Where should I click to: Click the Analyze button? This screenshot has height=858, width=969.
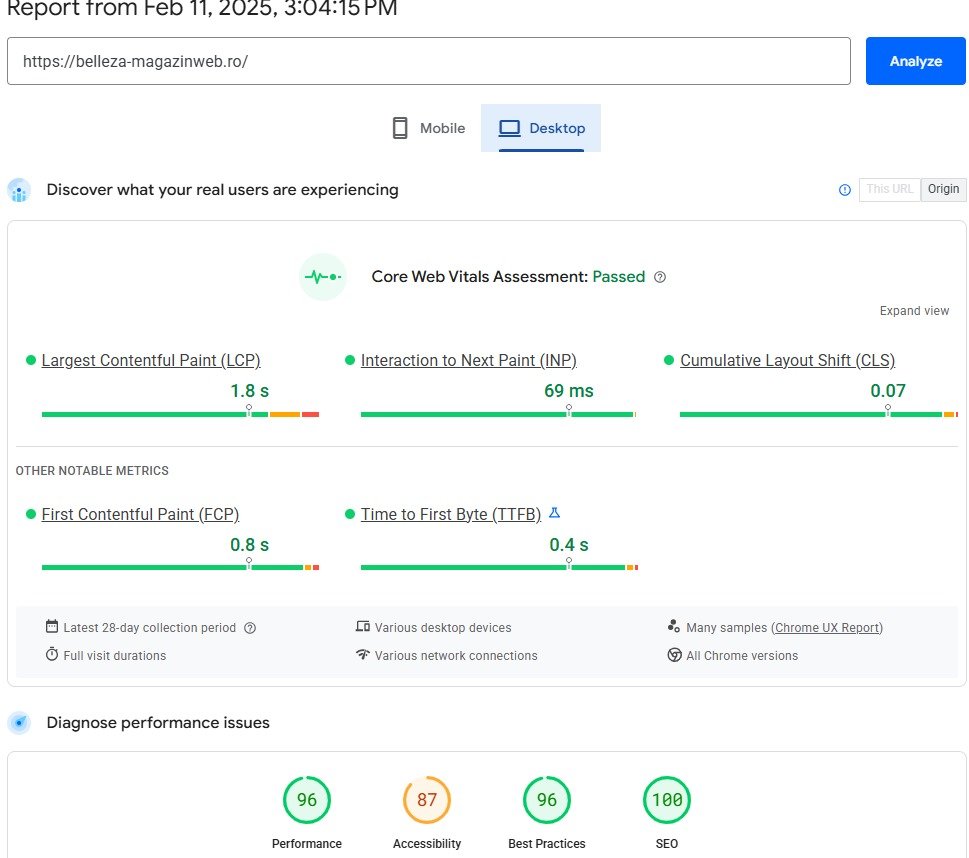913,61
